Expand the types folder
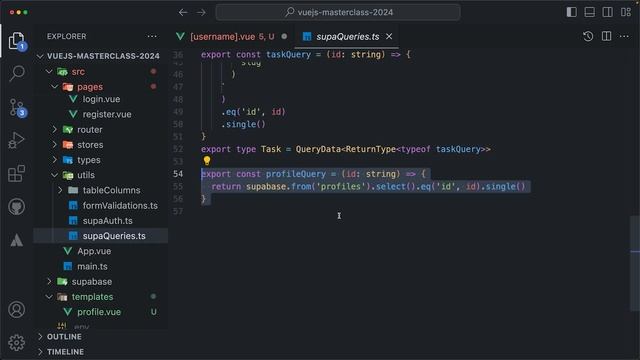The height and width of the screenshot is (360, 640). (x=55, y=160)
